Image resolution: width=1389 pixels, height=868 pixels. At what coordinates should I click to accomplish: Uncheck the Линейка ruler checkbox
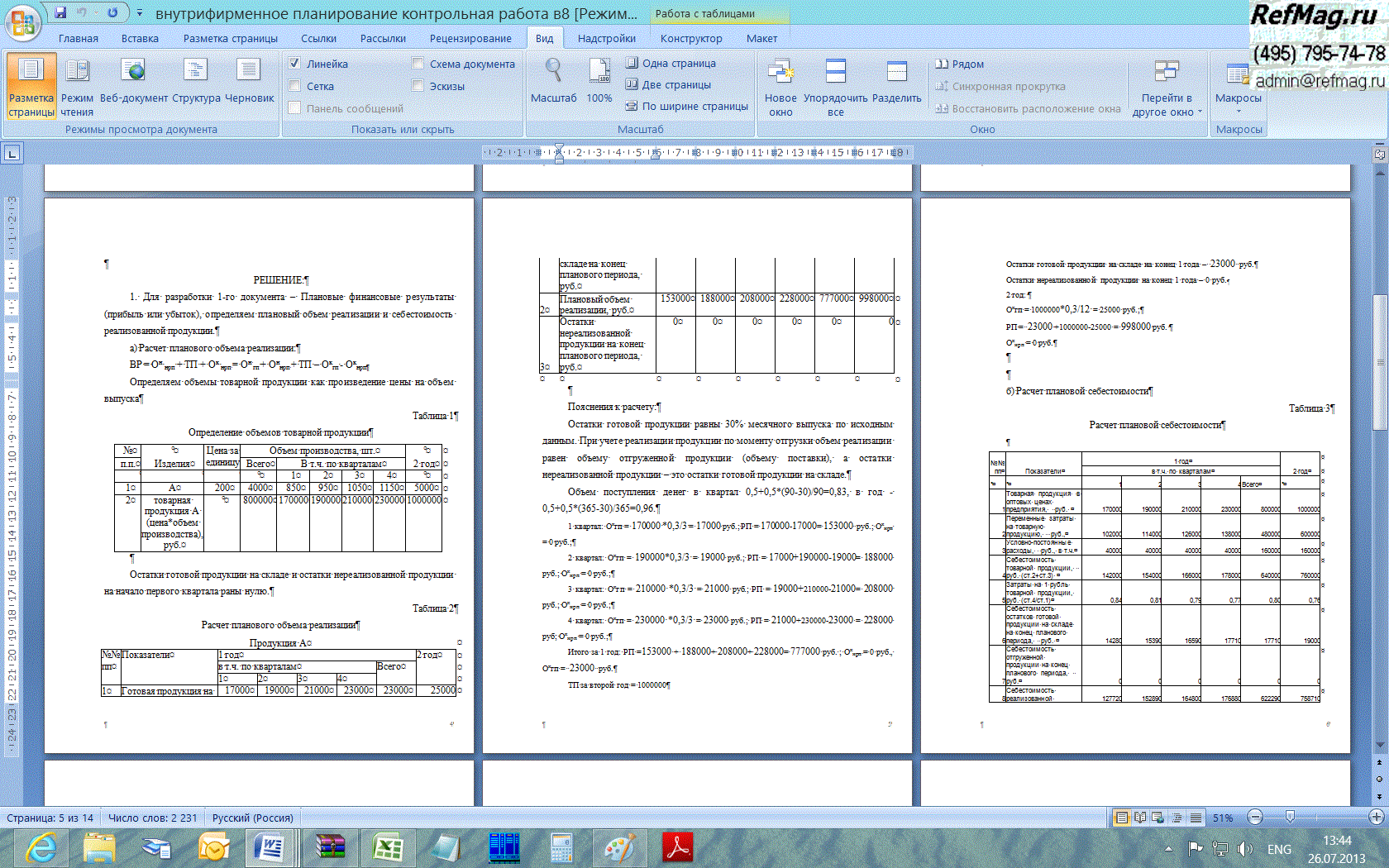[294, 64]
